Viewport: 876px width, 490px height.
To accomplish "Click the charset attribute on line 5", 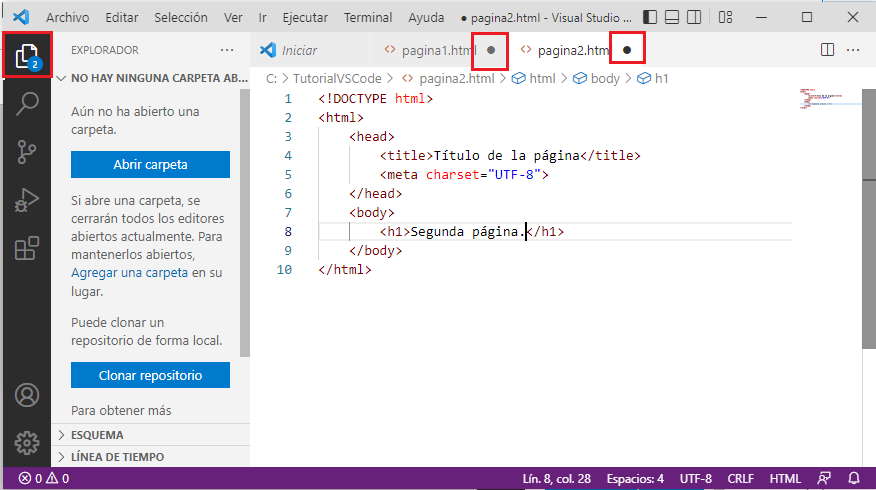I will tap(453, 174).
